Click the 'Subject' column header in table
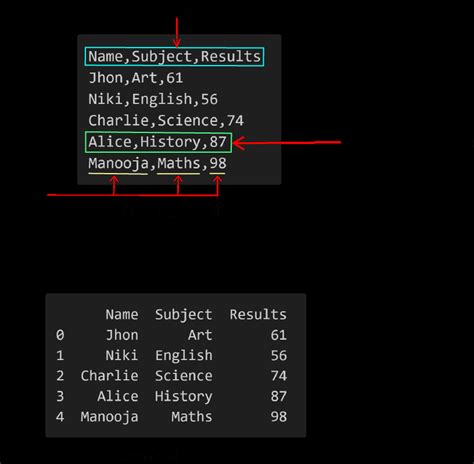Viewport: 474px width, 464px height. pos(183,315)
